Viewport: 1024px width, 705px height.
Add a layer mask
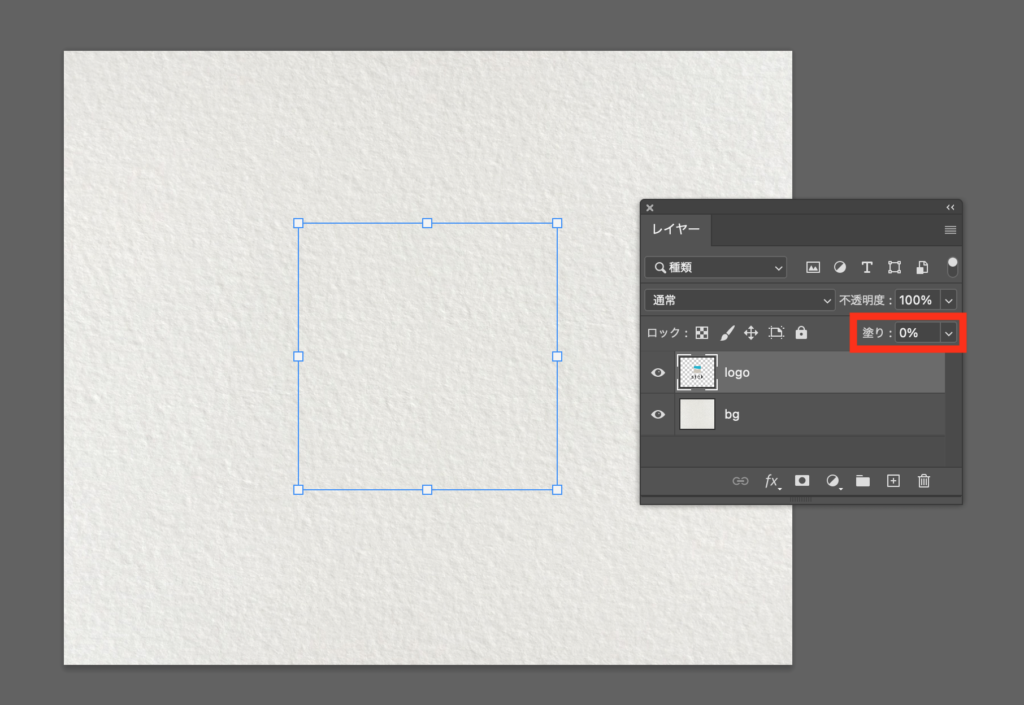pos(802,480)
